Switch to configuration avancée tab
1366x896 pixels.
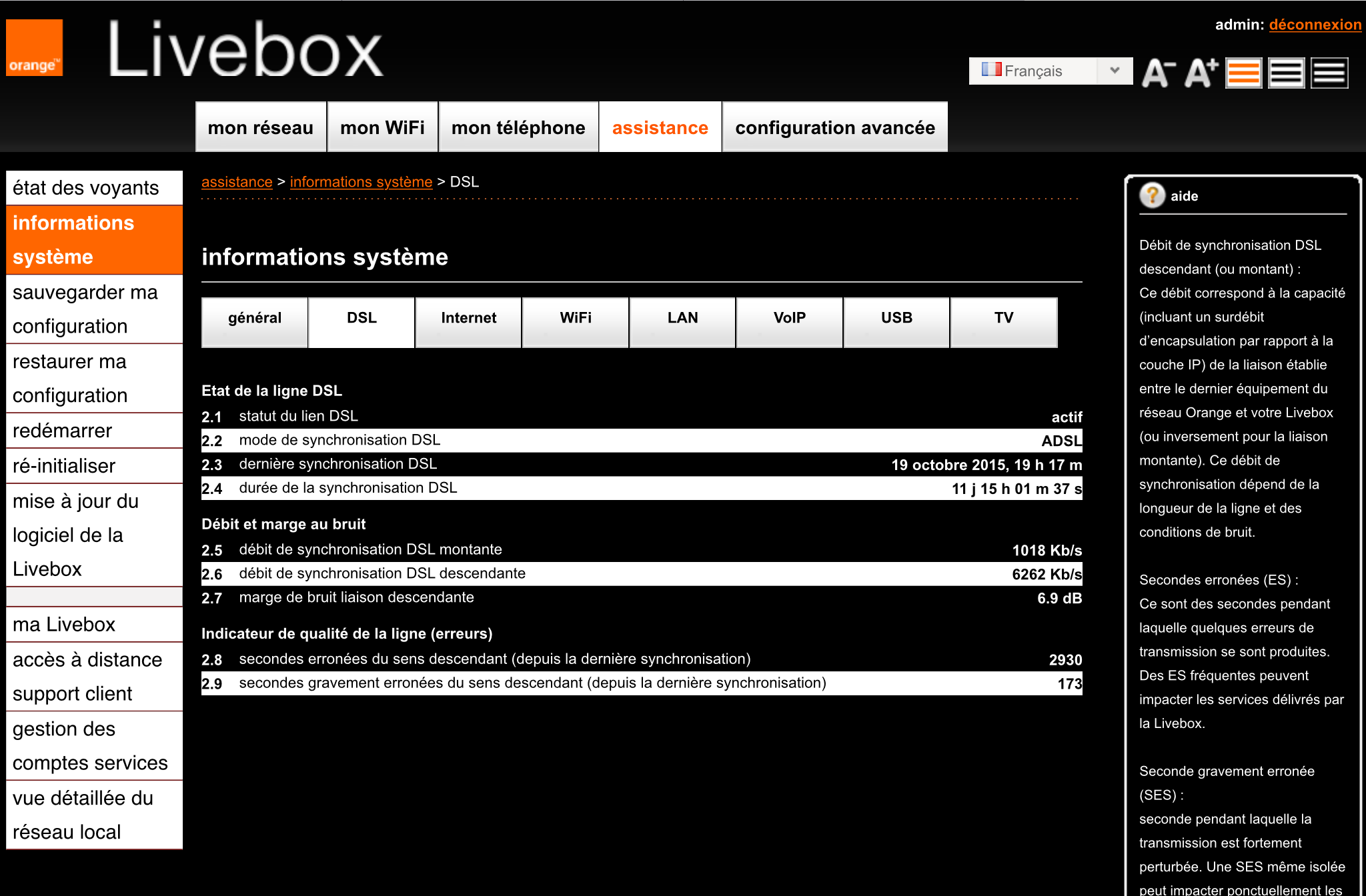coord(834,127)
